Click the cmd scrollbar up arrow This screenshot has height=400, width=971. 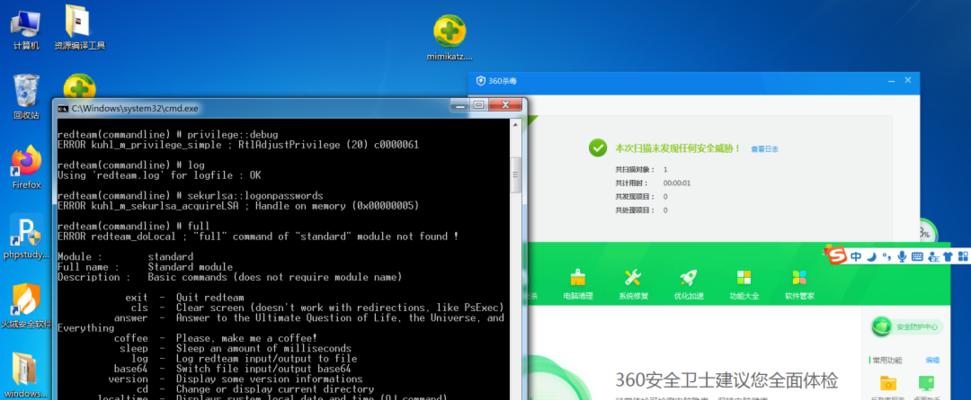(515, 125)
